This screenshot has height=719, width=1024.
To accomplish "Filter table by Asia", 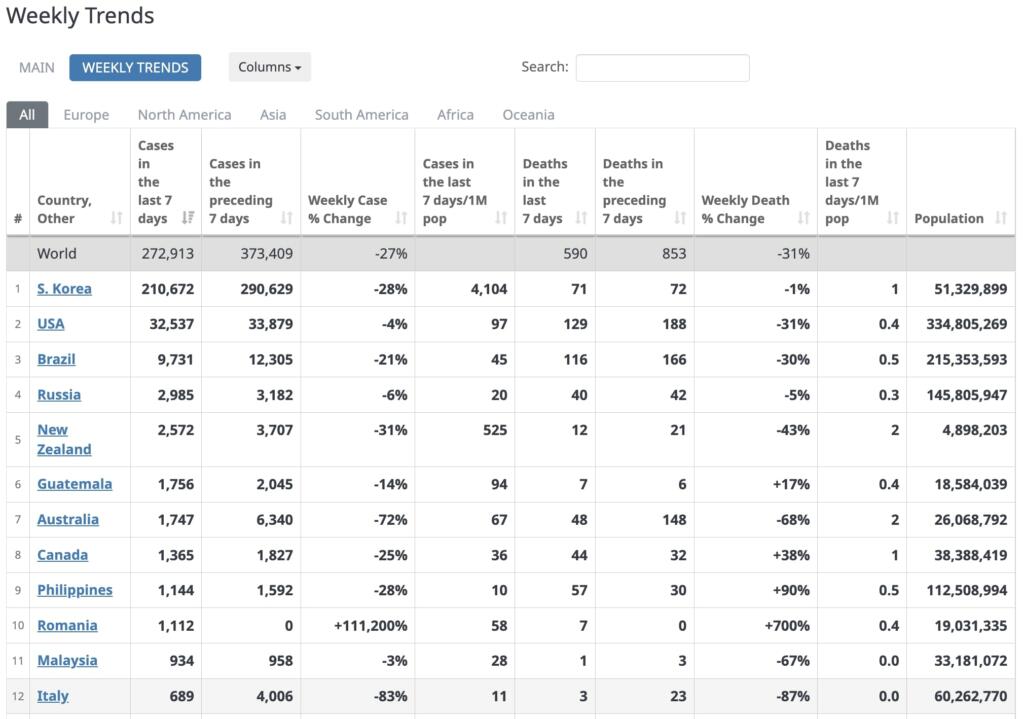I will pos(273,114).
